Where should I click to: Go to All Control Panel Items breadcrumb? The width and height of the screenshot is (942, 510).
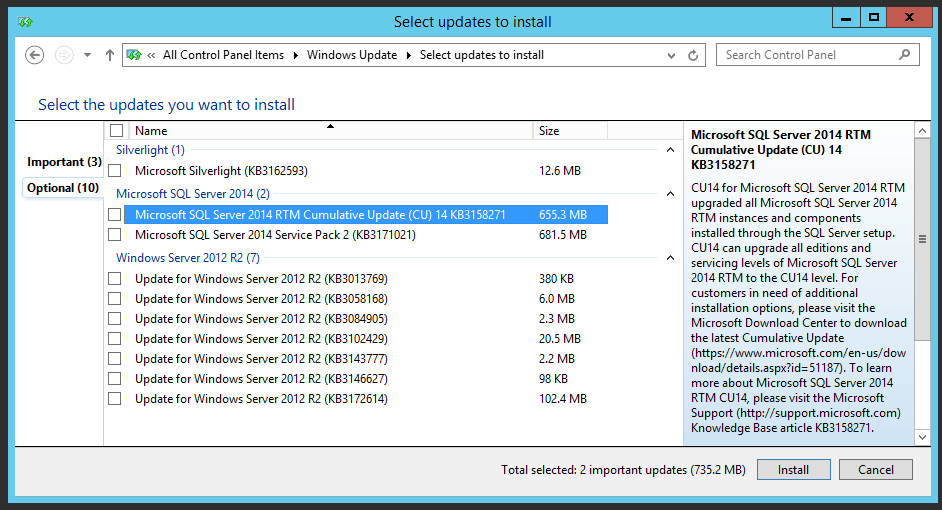click(223, 55)
